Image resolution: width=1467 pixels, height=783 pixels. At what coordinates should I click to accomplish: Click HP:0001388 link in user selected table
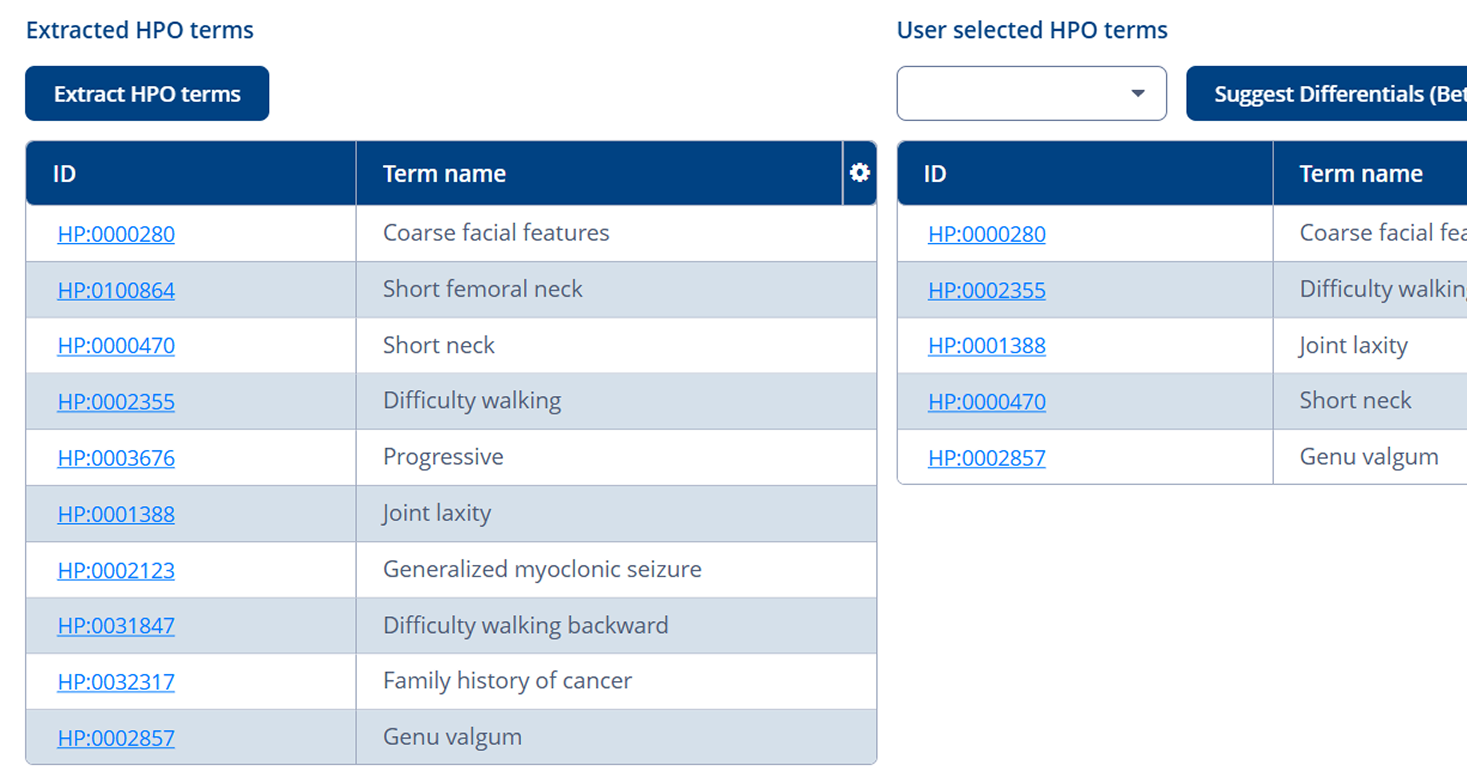[x=986, y=346]
